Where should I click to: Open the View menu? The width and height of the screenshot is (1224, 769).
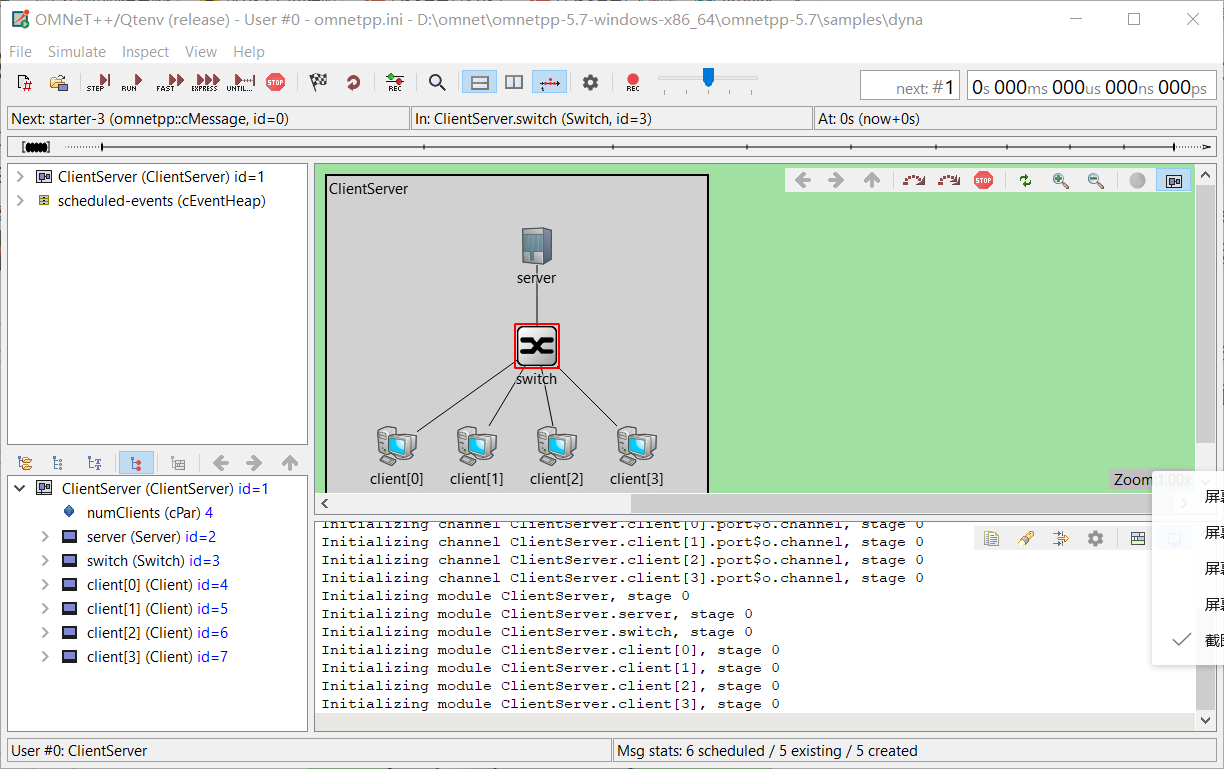pos(201,52)
